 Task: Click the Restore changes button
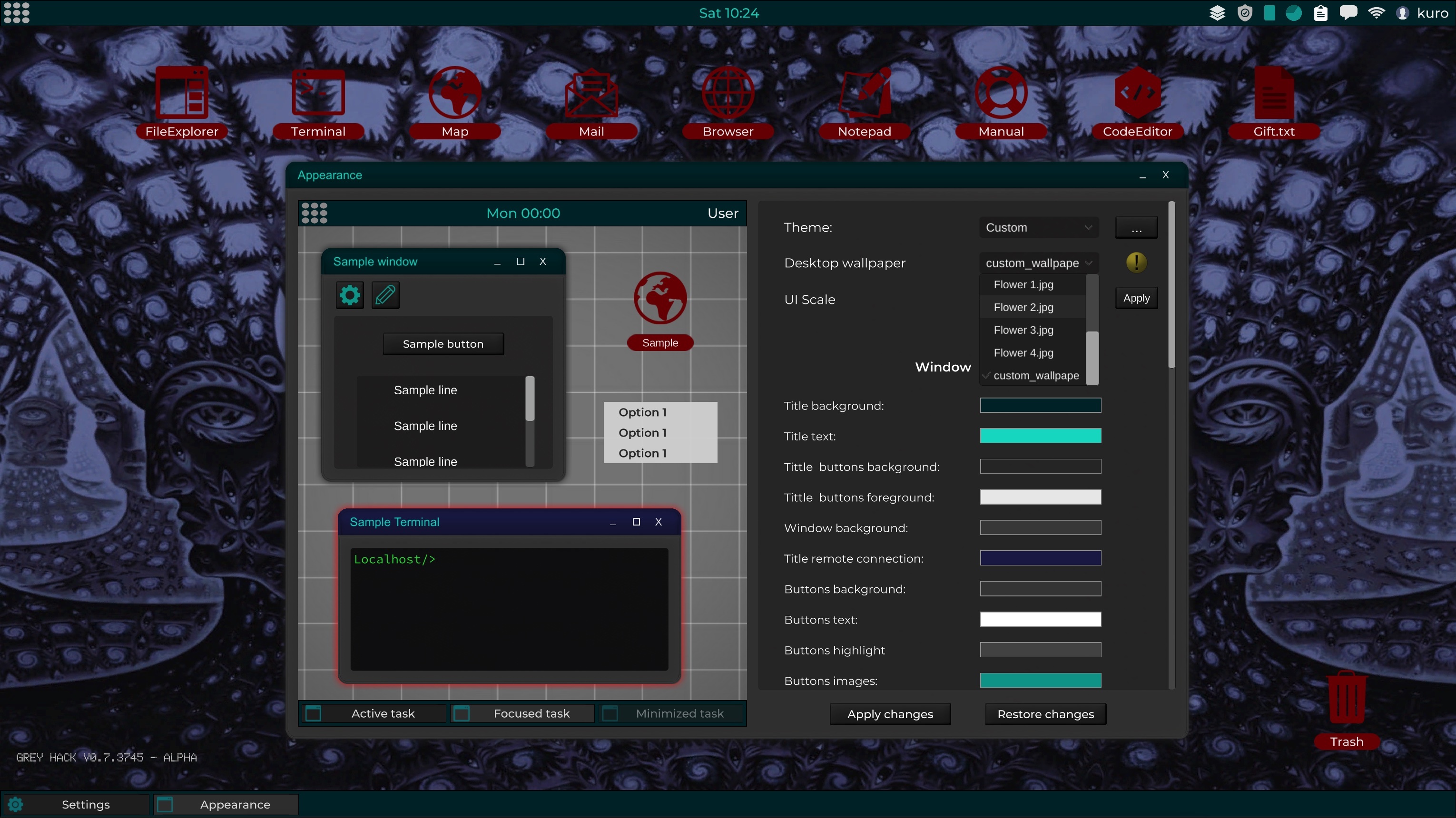pos(1046,713)
